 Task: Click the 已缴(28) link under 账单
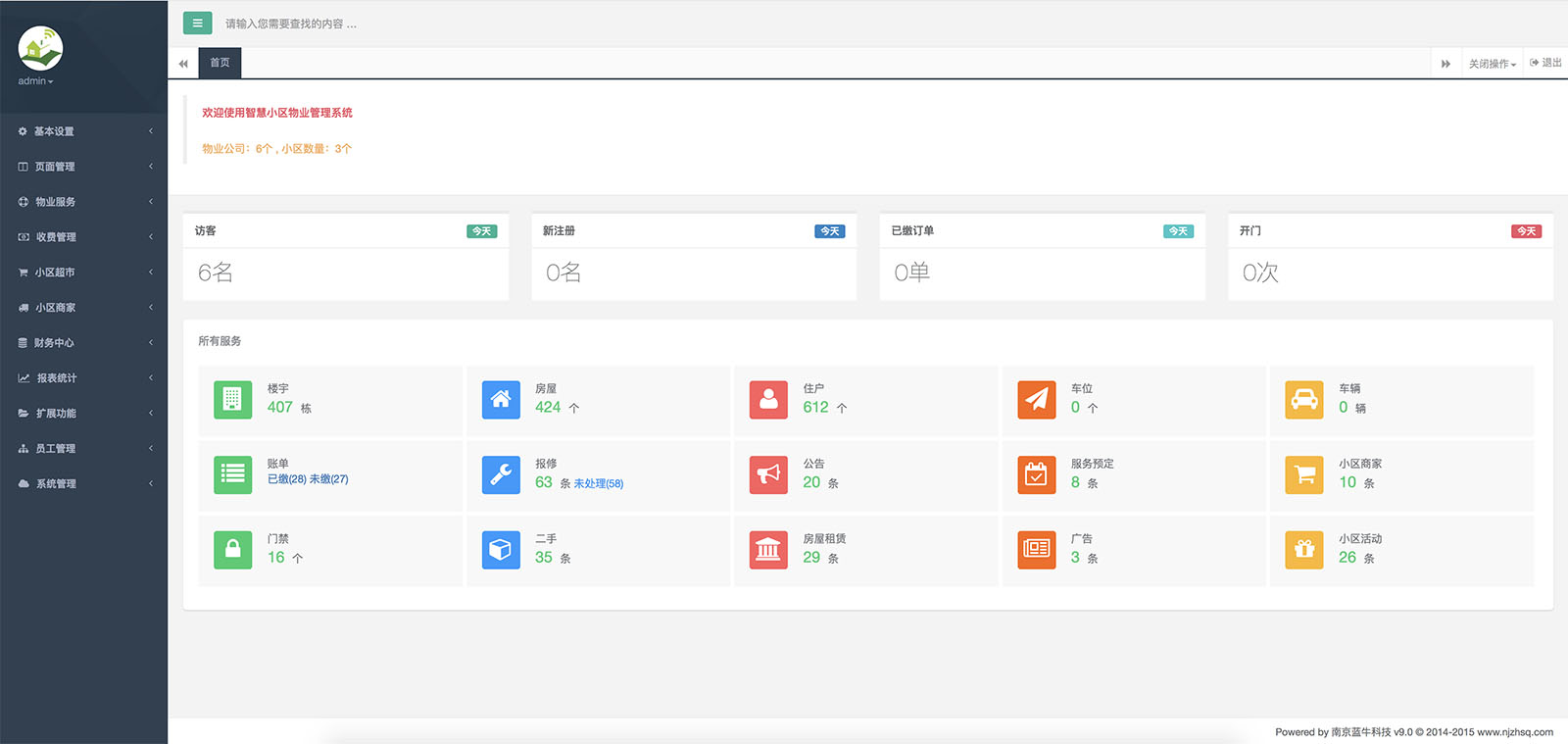tap(287, 479)
